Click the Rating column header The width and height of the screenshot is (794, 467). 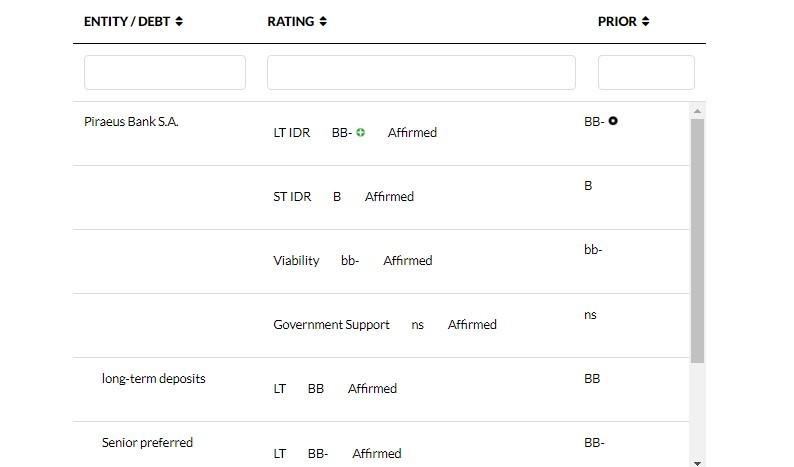(291, 21)
